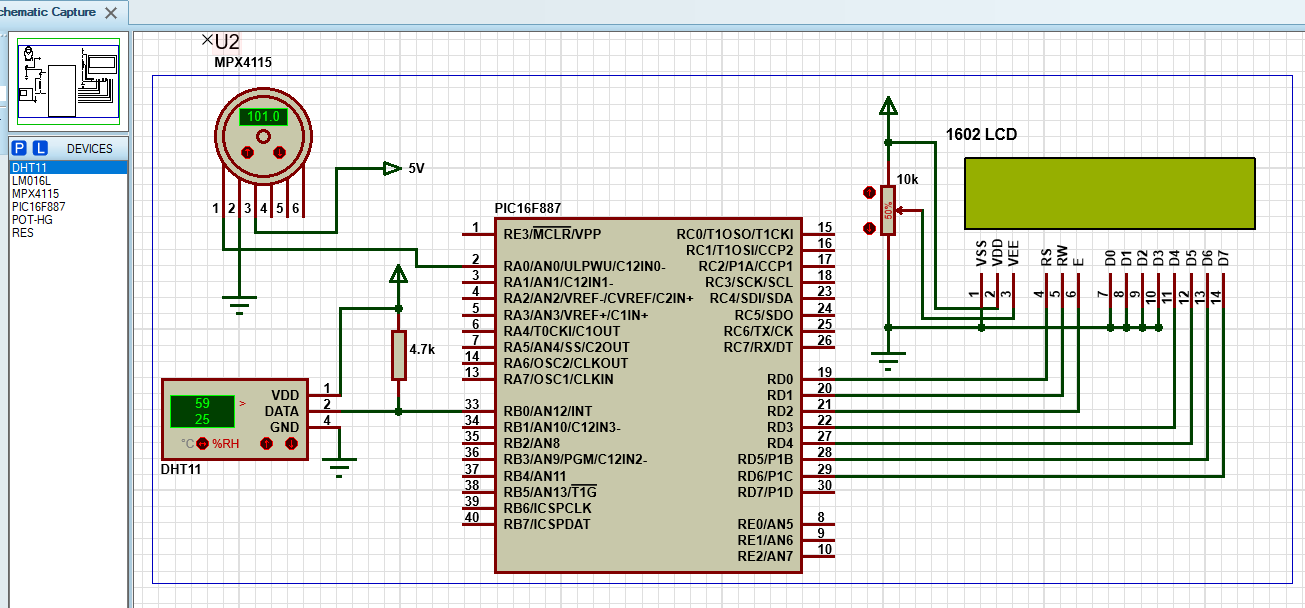Select POT-HG in the Devices list
The image size is (1305, 608).
33,220
